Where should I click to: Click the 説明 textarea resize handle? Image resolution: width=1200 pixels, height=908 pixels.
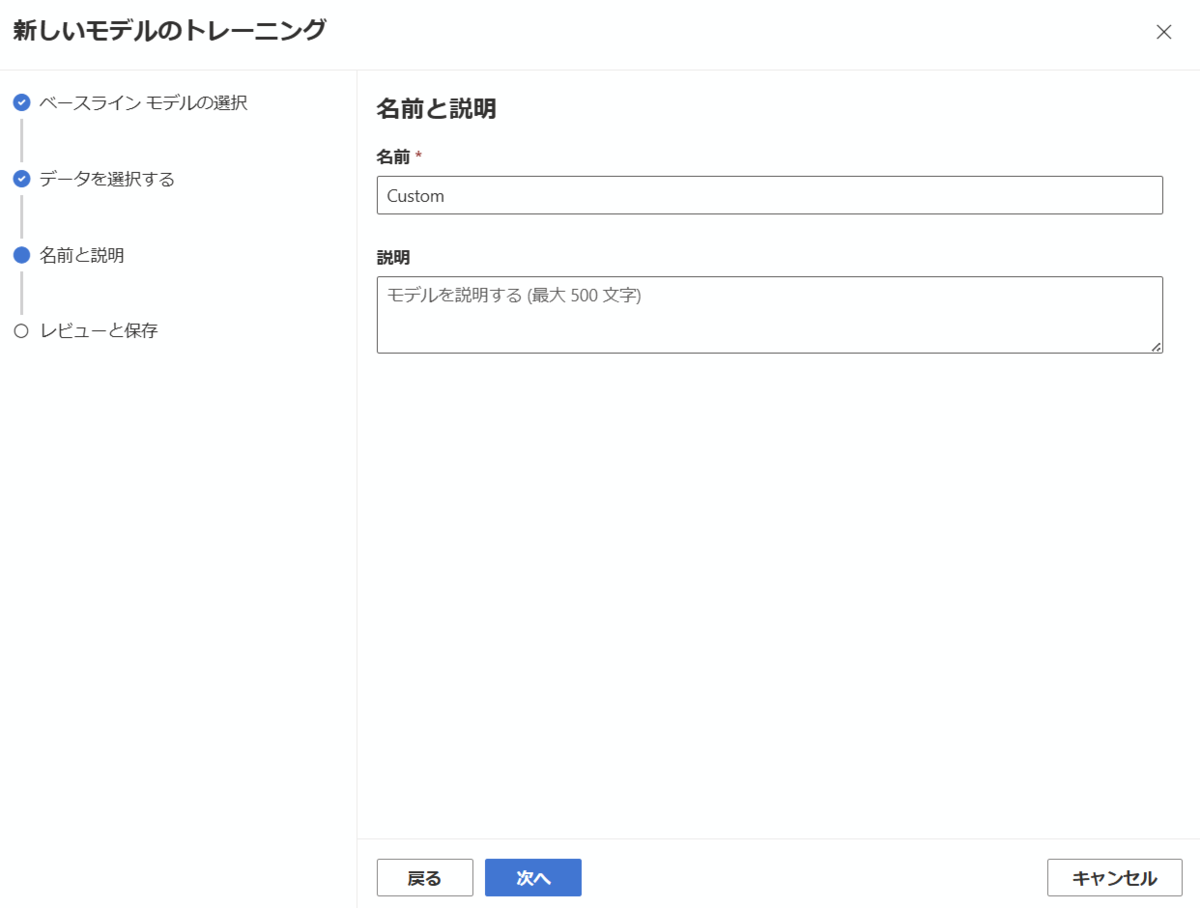[x=1155, y=346]
